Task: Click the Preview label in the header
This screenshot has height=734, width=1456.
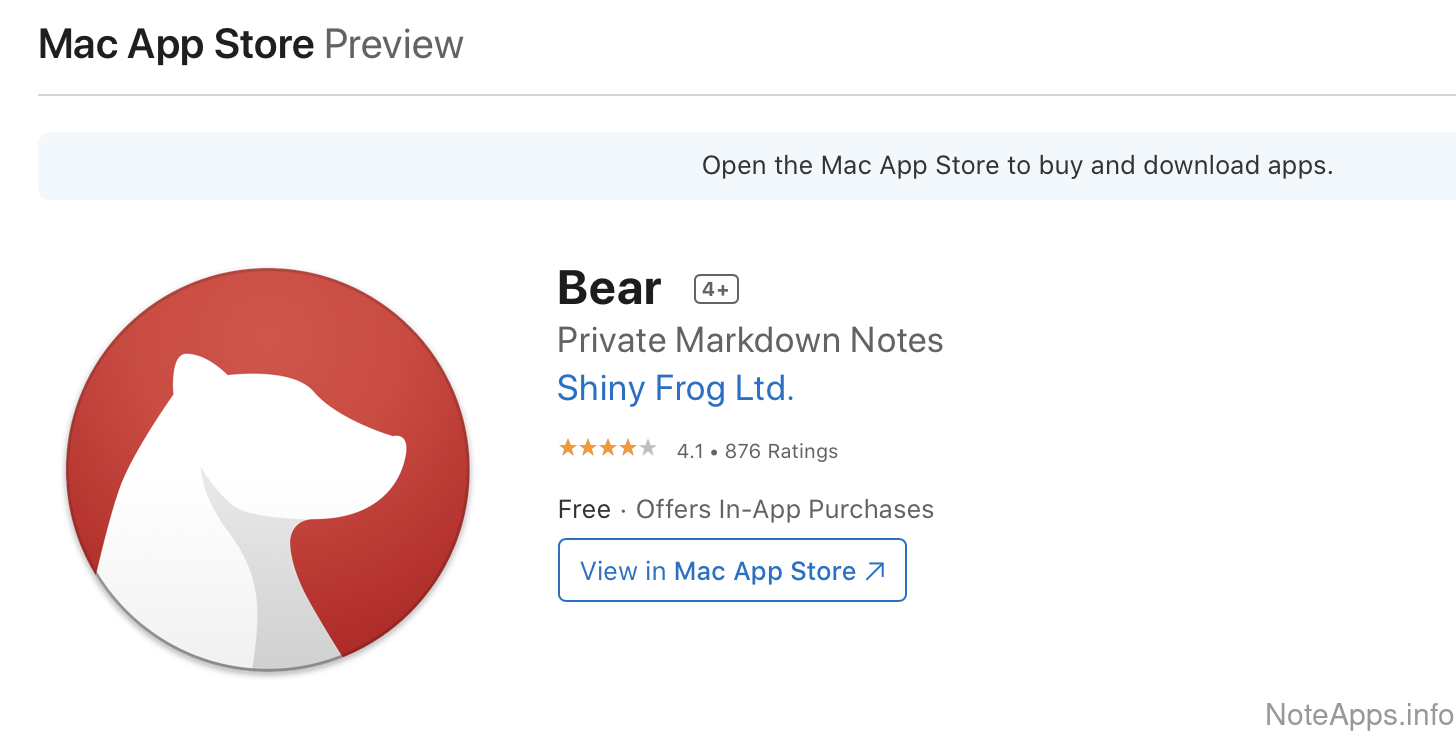Action: [x=394, y=45]
